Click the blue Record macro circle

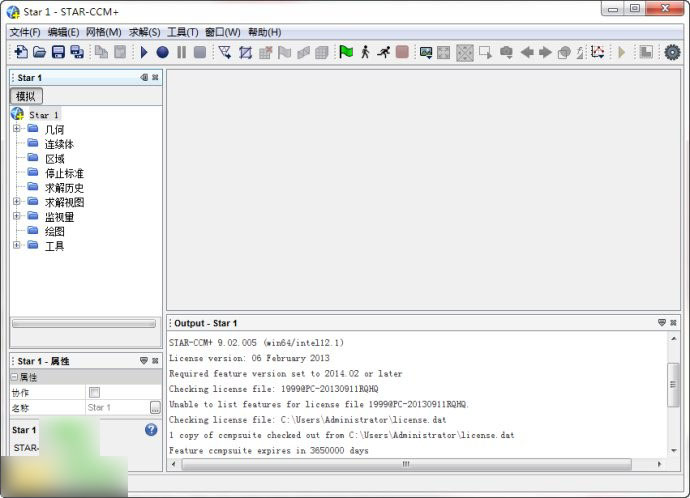click(162, 52)
